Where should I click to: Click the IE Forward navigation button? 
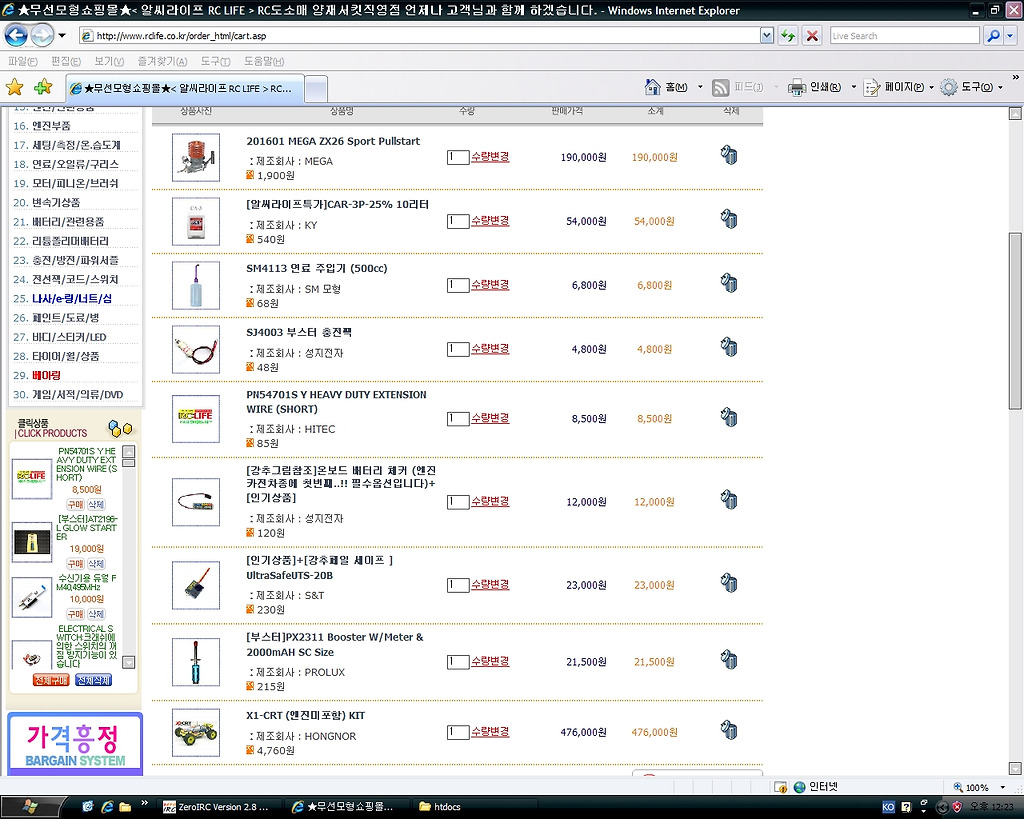(42, 35)
